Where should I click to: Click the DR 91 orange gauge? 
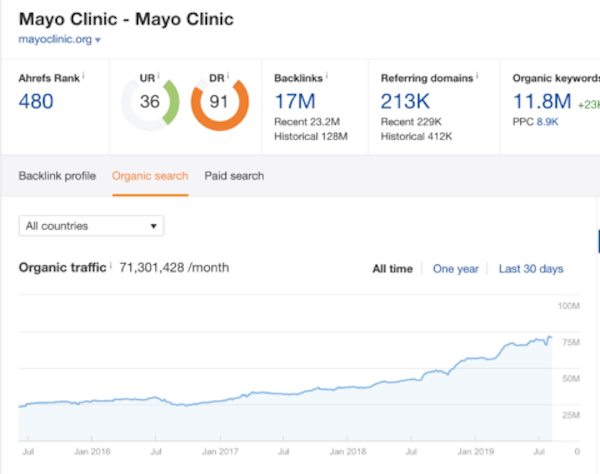(220, 102)
